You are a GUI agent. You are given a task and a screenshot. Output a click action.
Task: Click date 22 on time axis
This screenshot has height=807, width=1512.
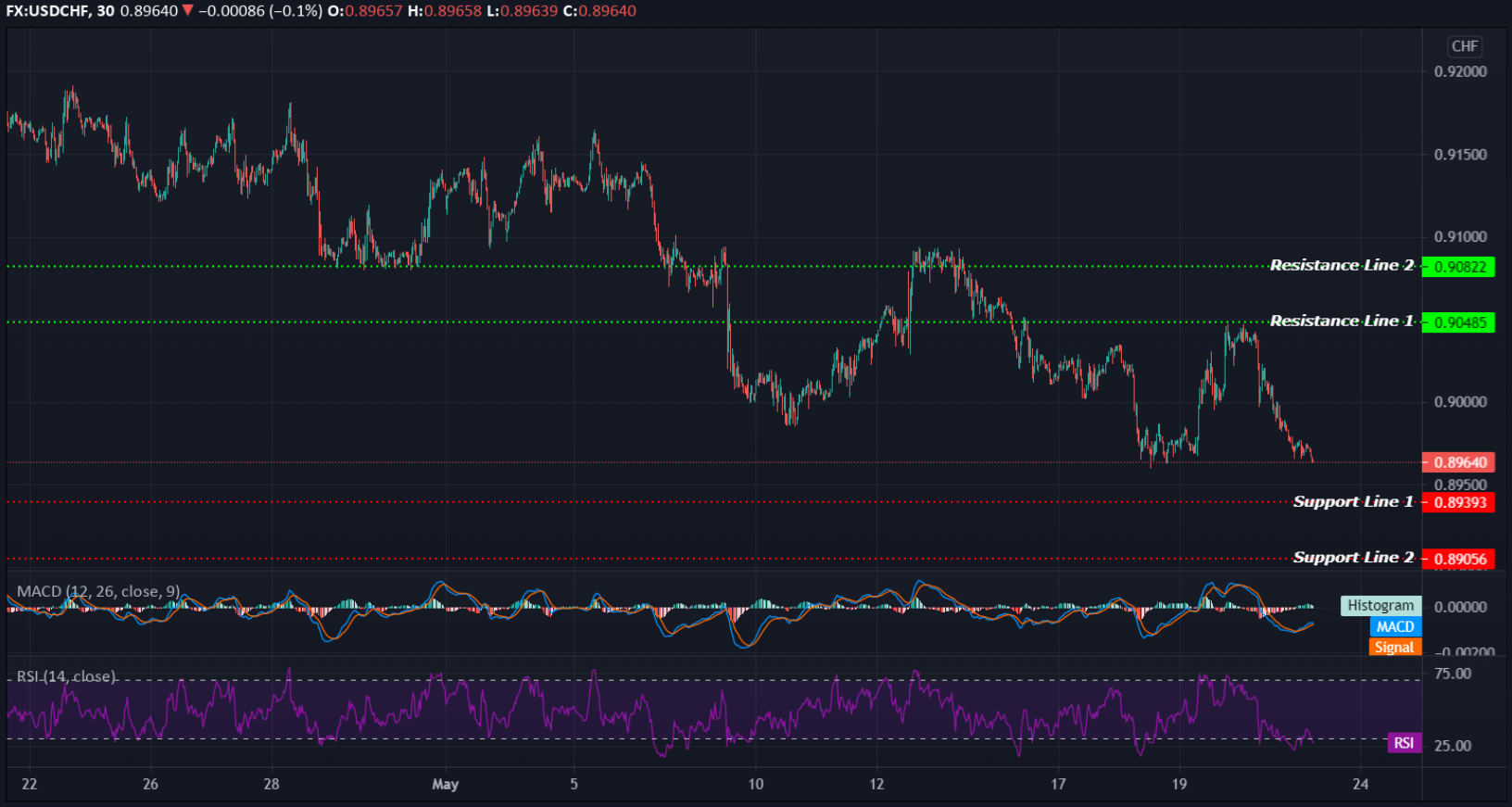[x=30, y=784]
